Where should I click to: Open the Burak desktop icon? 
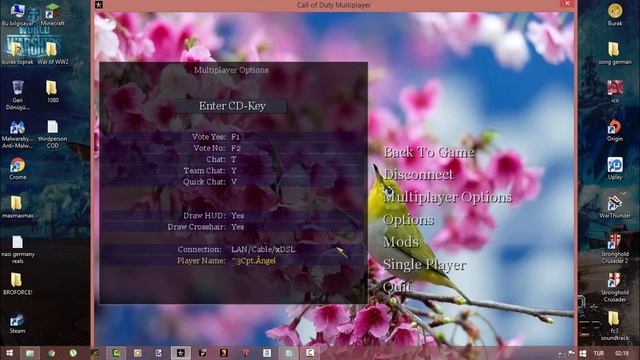pyautogui.click(x=615, y=15)
